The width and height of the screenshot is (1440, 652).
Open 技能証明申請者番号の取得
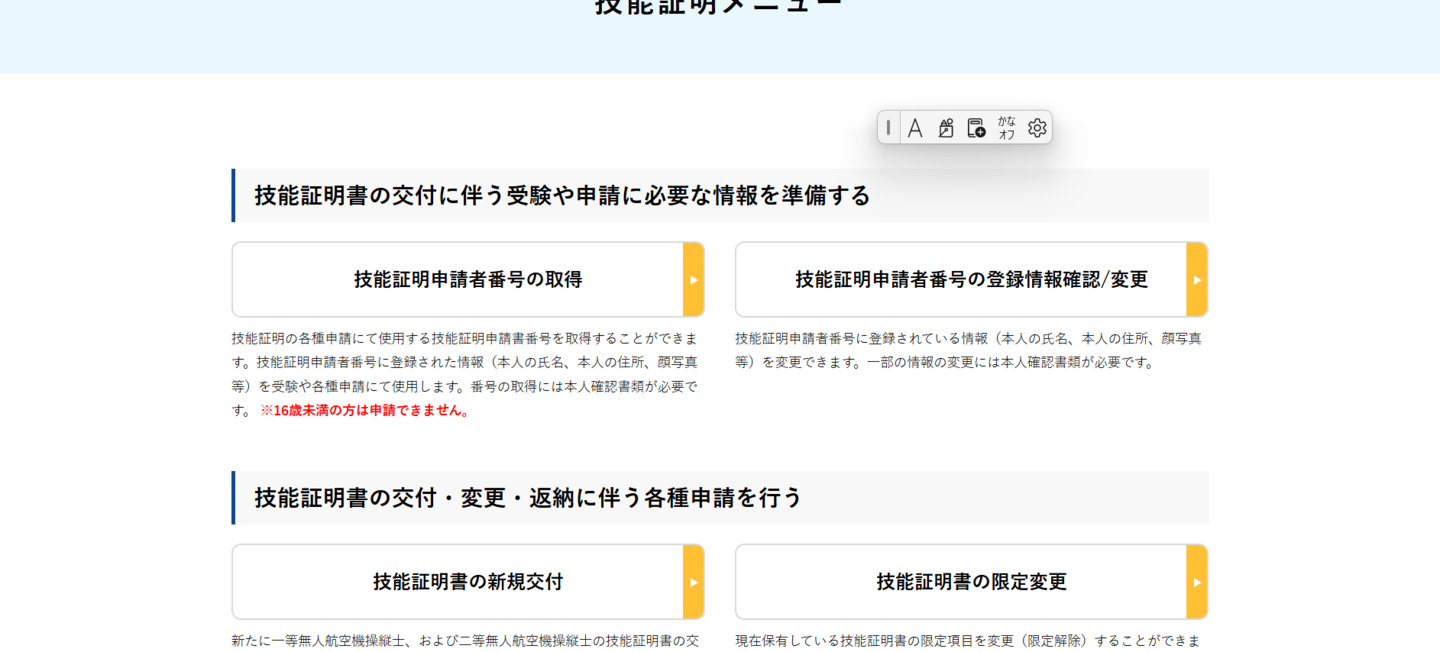(x=467, y=280)
